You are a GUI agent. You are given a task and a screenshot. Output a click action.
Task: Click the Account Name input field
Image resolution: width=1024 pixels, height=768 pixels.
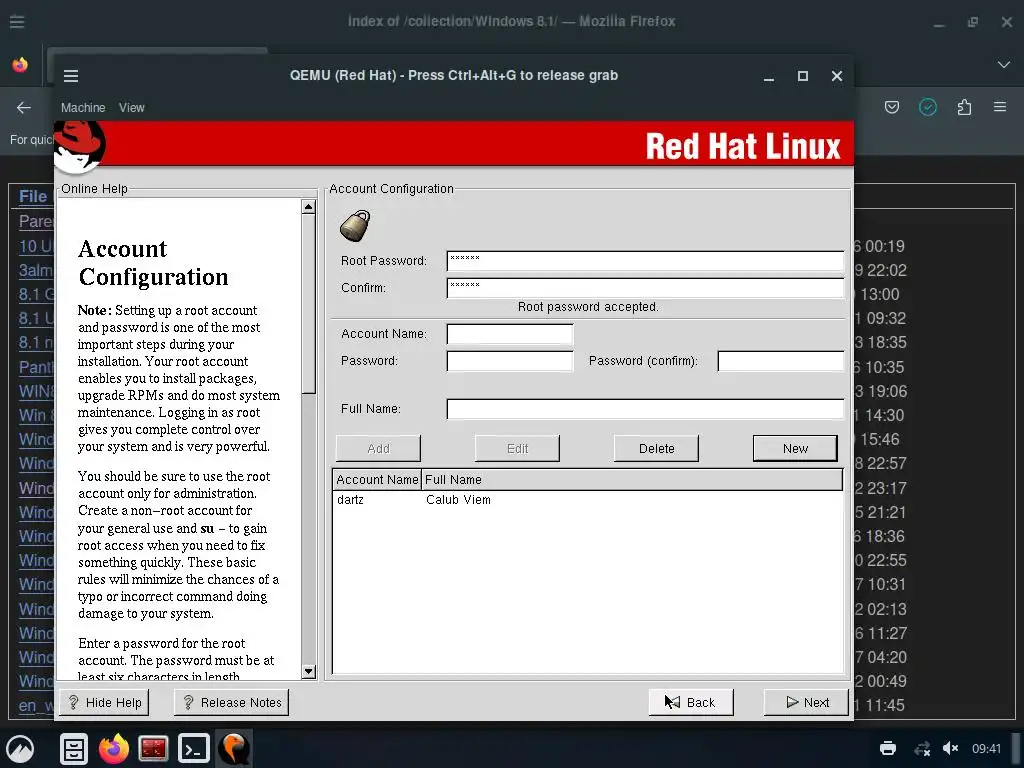[x=509, y=334]
